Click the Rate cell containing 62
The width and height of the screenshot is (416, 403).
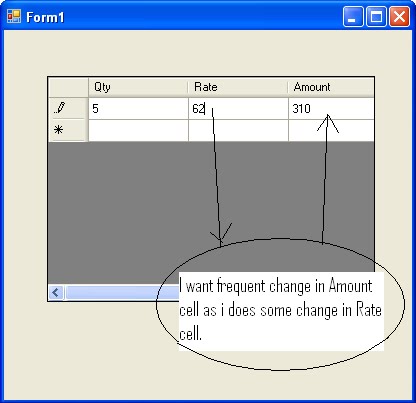click(238, 109)
